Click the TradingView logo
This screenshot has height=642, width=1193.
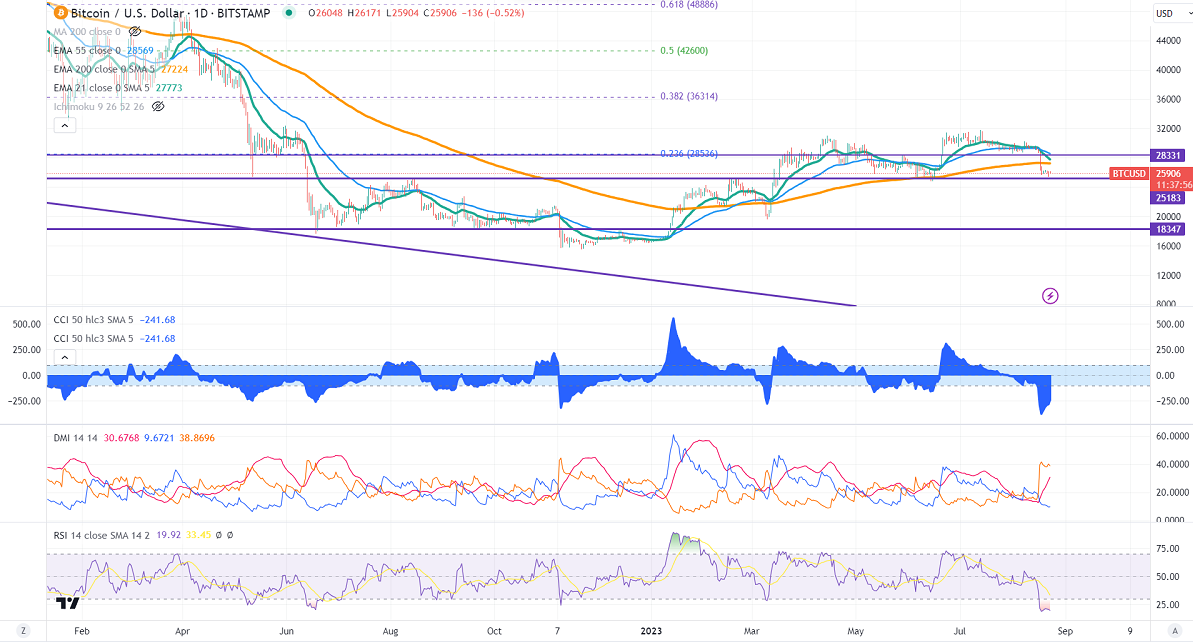68,603
